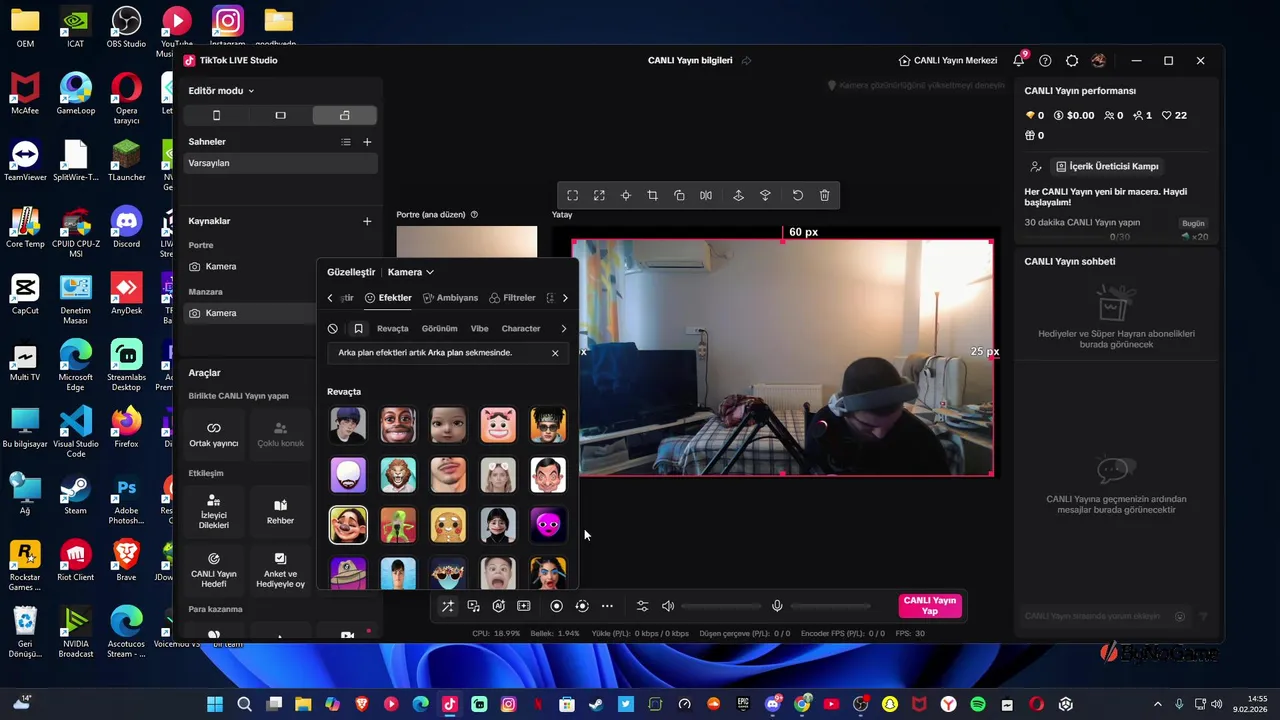Click İçerik Üreticisi Kampı button
This screenshot has height=720, width=1280.
pos(1108,167)
